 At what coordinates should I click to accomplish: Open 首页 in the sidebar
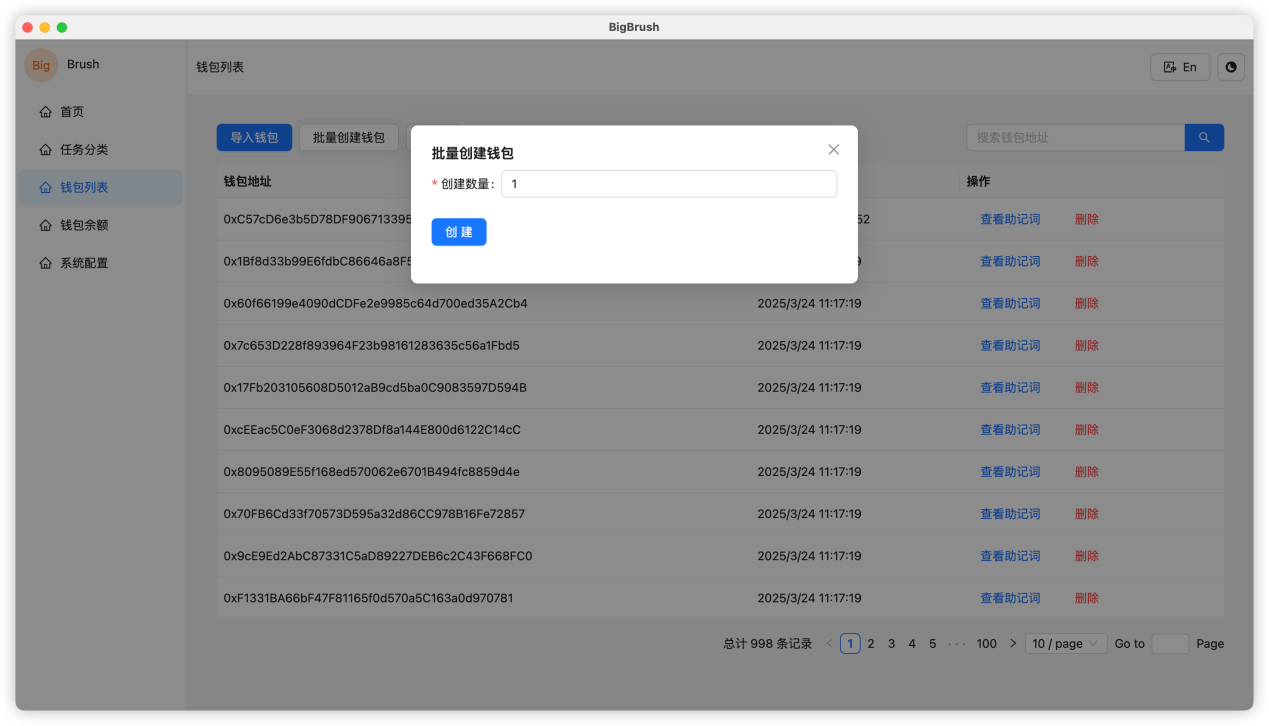pyautogui.click(x=72, y=112)
